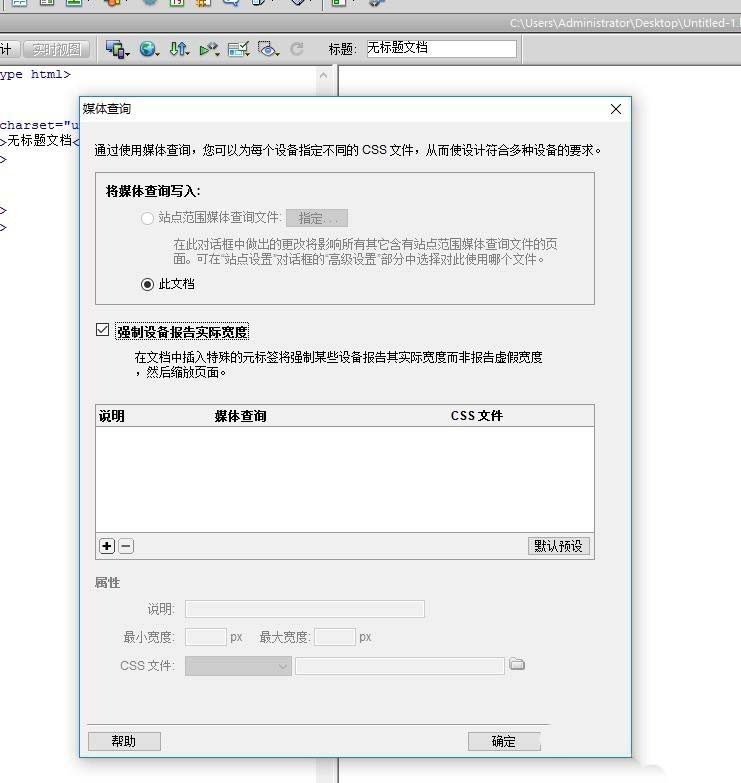Click the 默认预设 button
The width and height of the screenshot is (741, 783).
pos(558,546)
